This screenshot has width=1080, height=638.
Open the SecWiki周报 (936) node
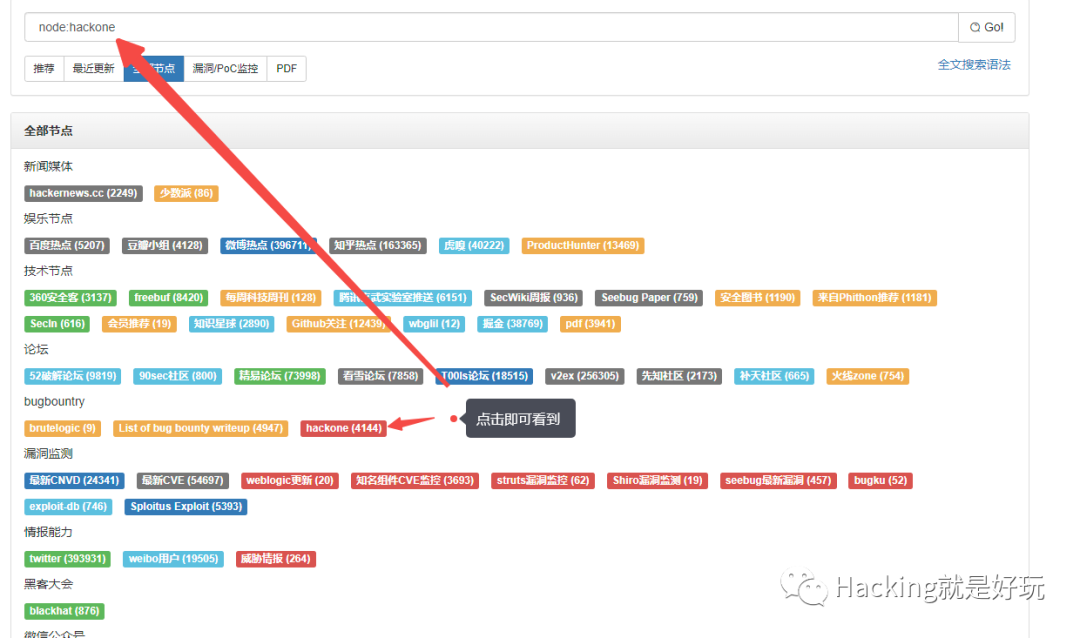click(534, 298)
